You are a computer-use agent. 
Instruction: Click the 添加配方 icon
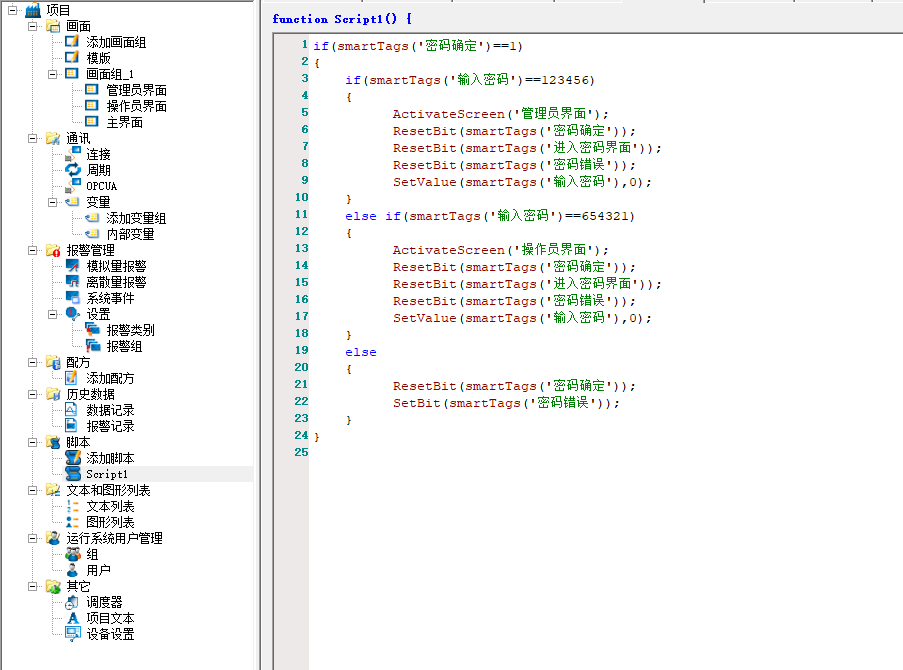pos(71,378)
